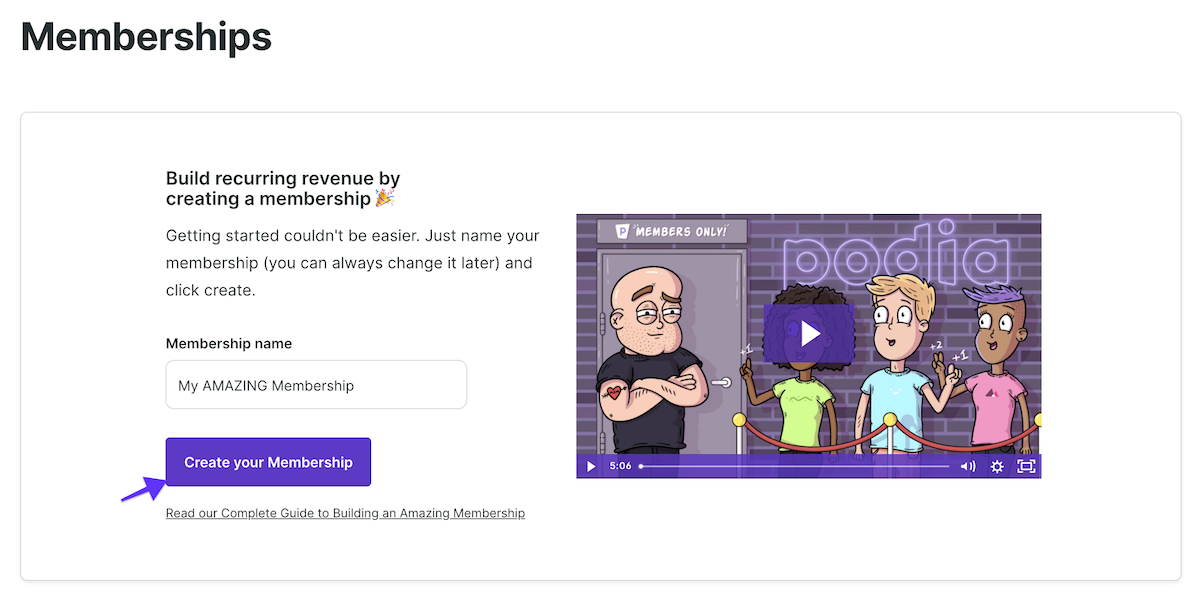This screenshot has height=601, width=1200.
Task: Click the Memberships page heading
Action: (x=146, y=37)
